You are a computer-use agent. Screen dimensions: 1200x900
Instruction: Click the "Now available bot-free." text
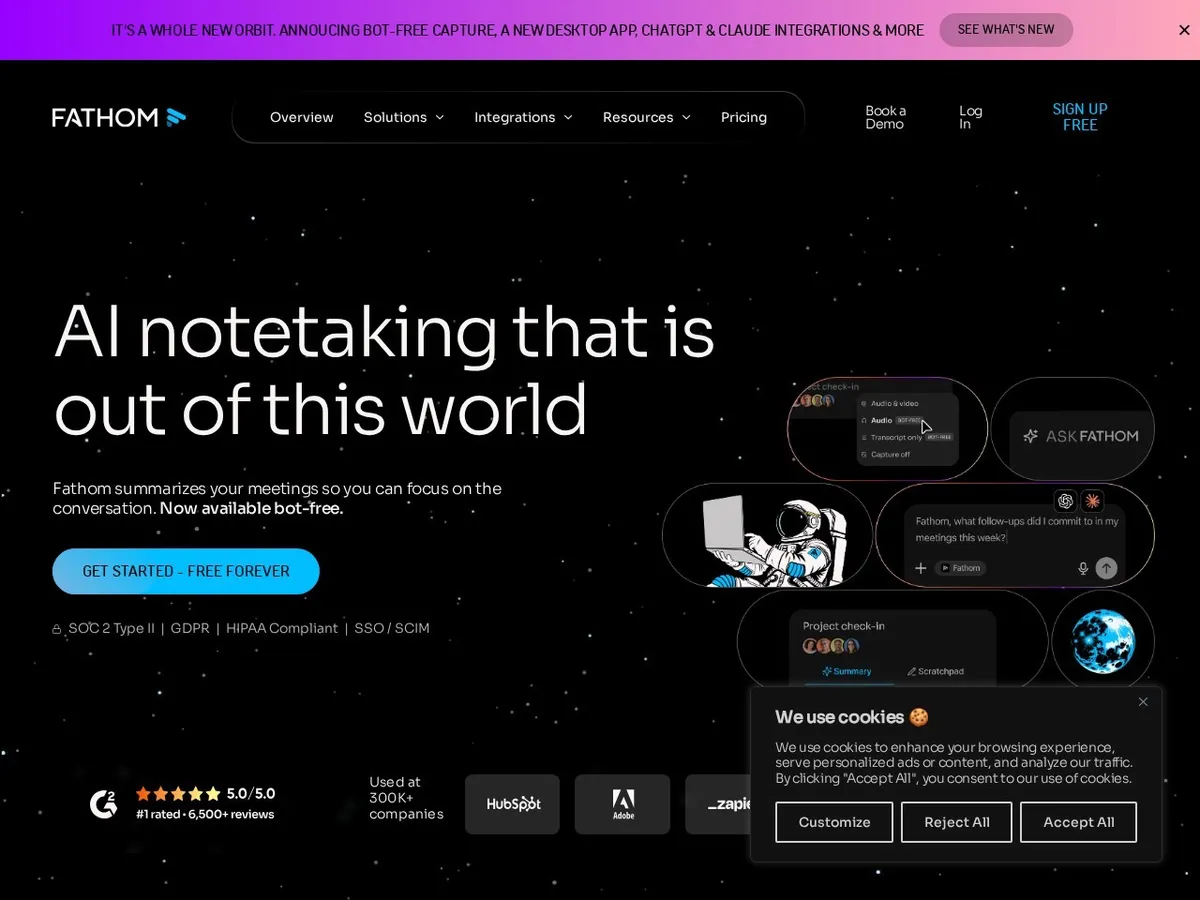click(x=251, y=508)
